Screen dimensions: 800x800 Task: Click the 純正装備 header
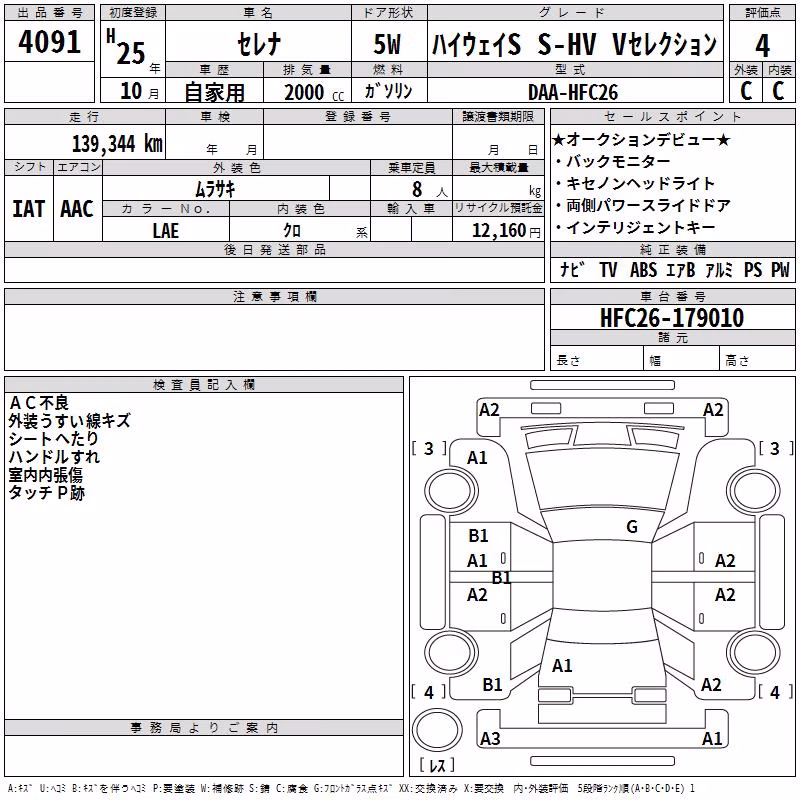(672, 249)
